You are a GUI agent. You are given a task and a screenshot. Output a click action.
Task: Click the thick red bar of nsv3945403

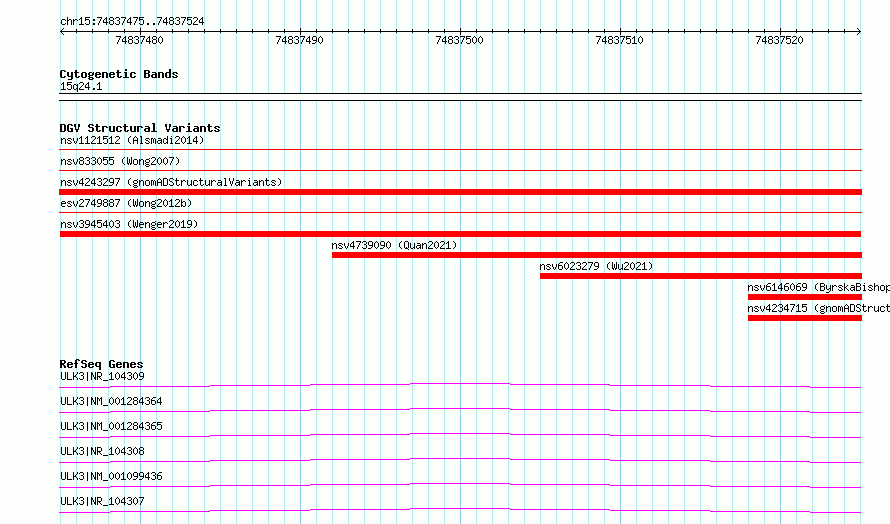point(460,234)
